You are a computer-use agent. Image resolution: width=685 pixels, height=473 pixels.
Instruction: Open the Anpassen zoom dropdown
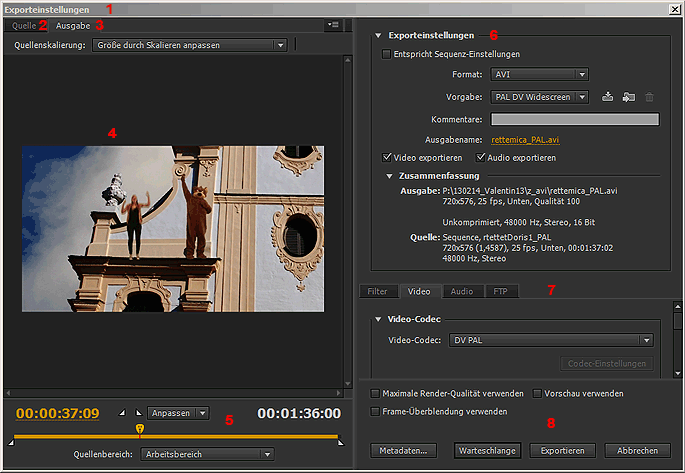click(x=178, y=413)
